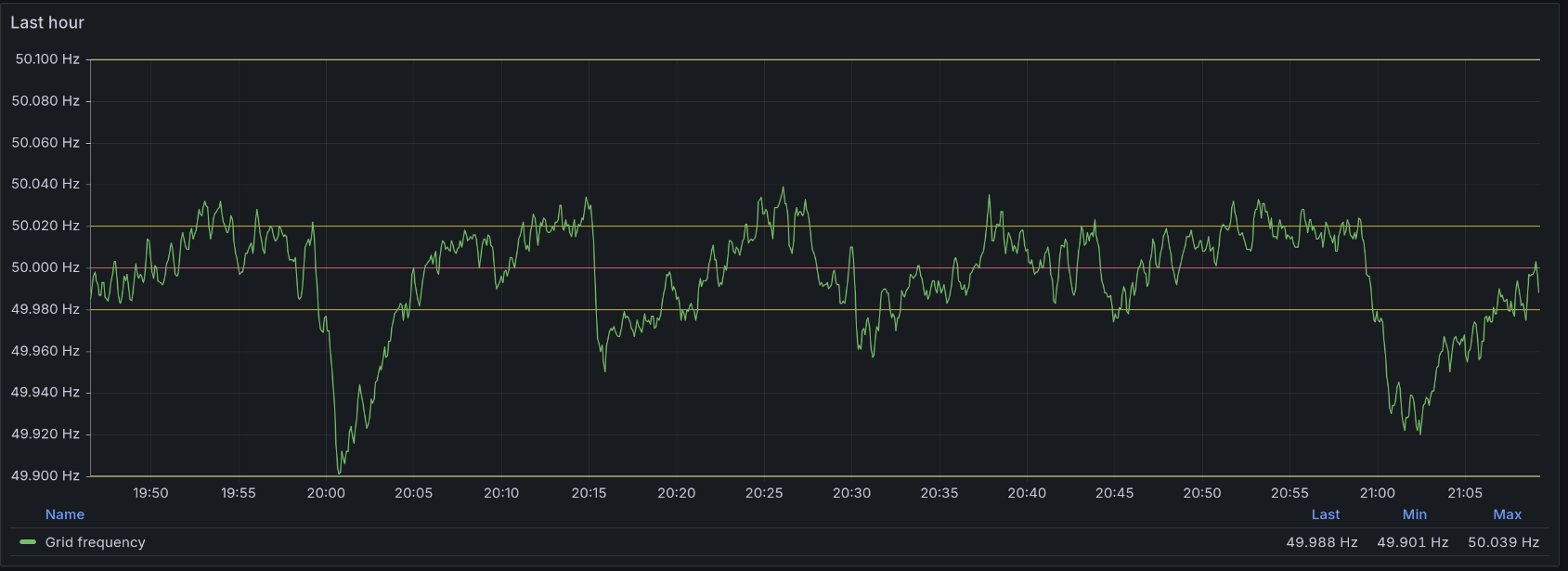Toggle the Grid frequency series in the legend
This screenshot has height=571, width=1568.
pyautogui.click(x=96, y=542)
